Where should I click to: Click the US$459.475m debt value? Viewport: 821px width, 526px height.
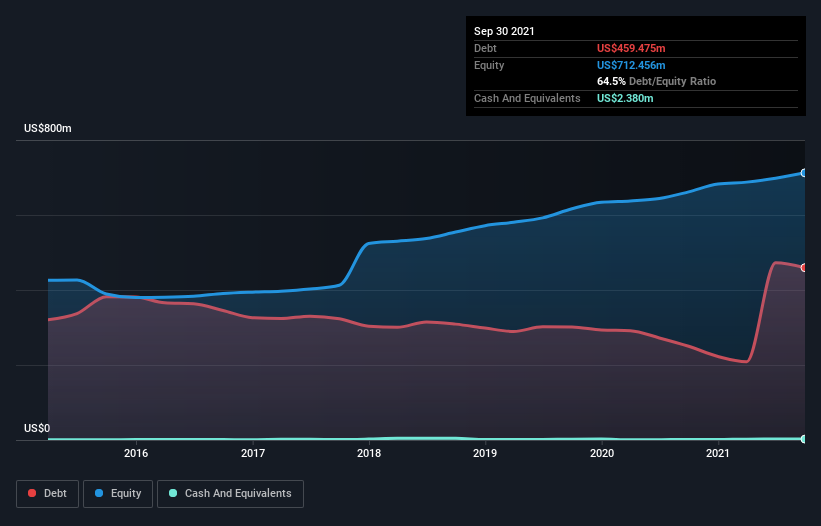(631, 48)
